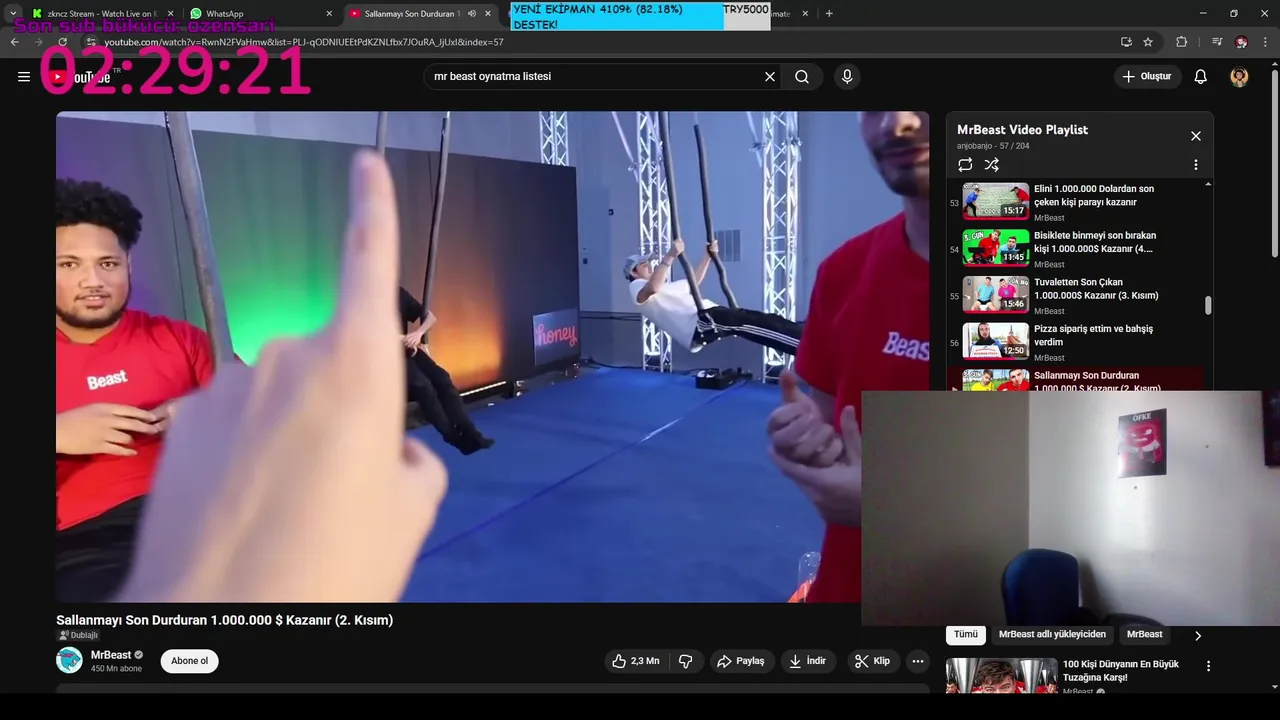Start voice search with microphone icon
Screen dimensions: 1280x720
click(847, 77)
